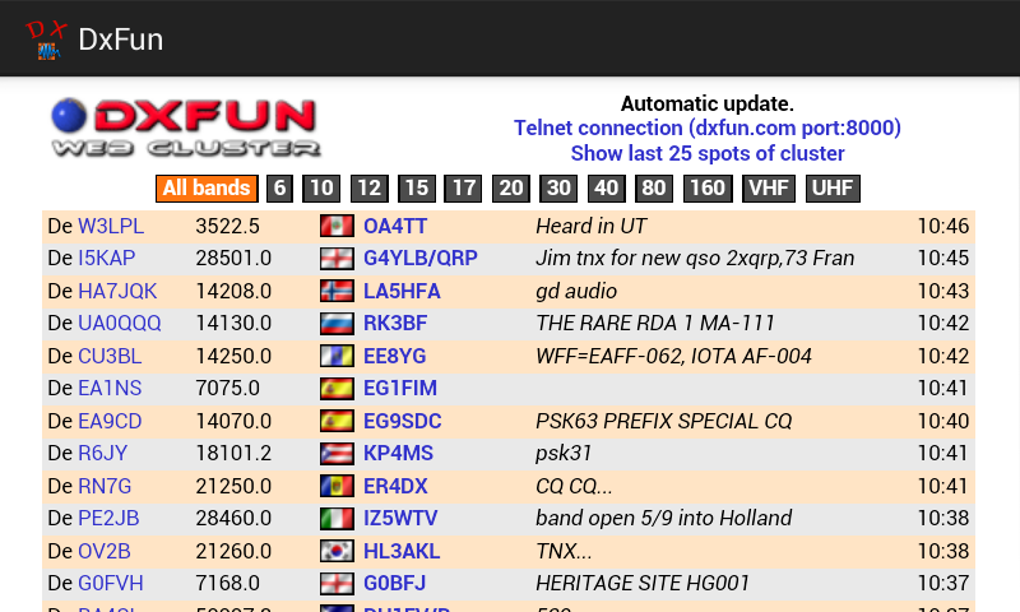Open spotter callsign EA1NS
This screenshot has height=612, width=1020.
click(x=109, y=388)
